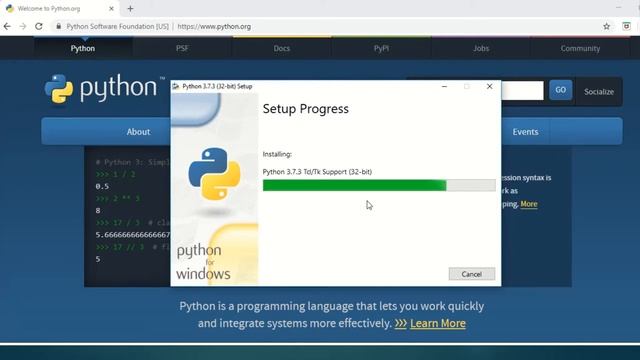Open the Python top navigation tab
Screen dimensions: 640x360
point(83,49)
